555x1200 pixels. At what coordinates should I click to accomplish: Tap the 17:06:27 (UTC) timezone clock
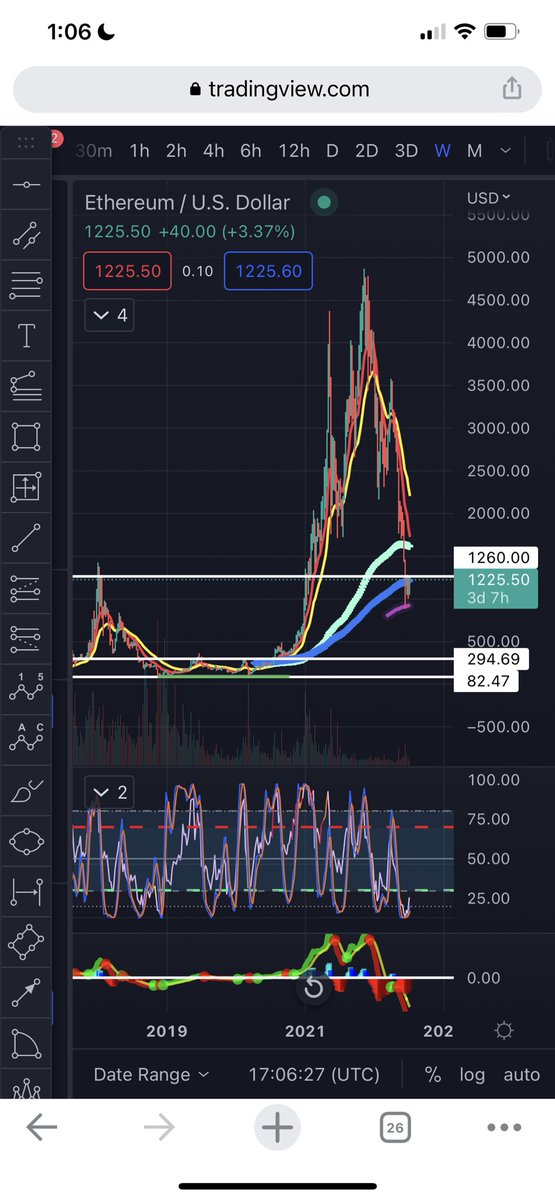click(314, 1075)
